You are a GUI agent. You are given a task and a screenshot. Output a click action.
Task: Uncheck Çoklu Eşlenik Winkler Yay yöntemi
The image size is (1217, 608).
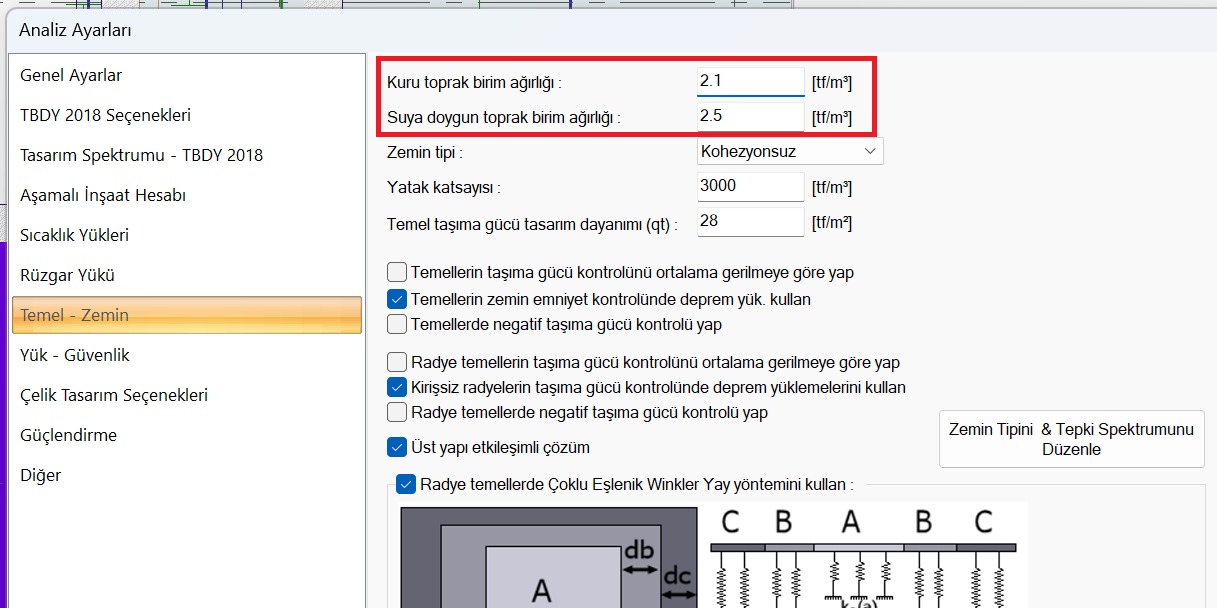coord(406,485)
